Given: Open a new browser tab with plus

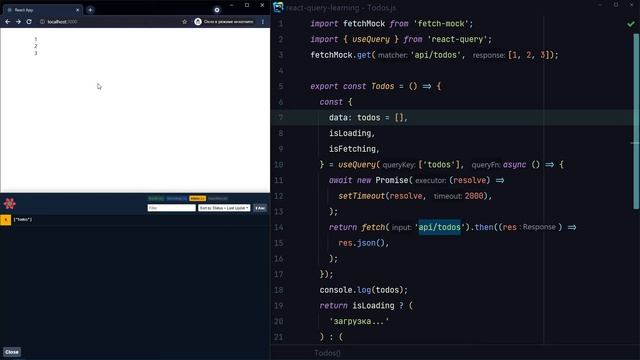Looking at the screenshot, I should click(x=90, y=10).
